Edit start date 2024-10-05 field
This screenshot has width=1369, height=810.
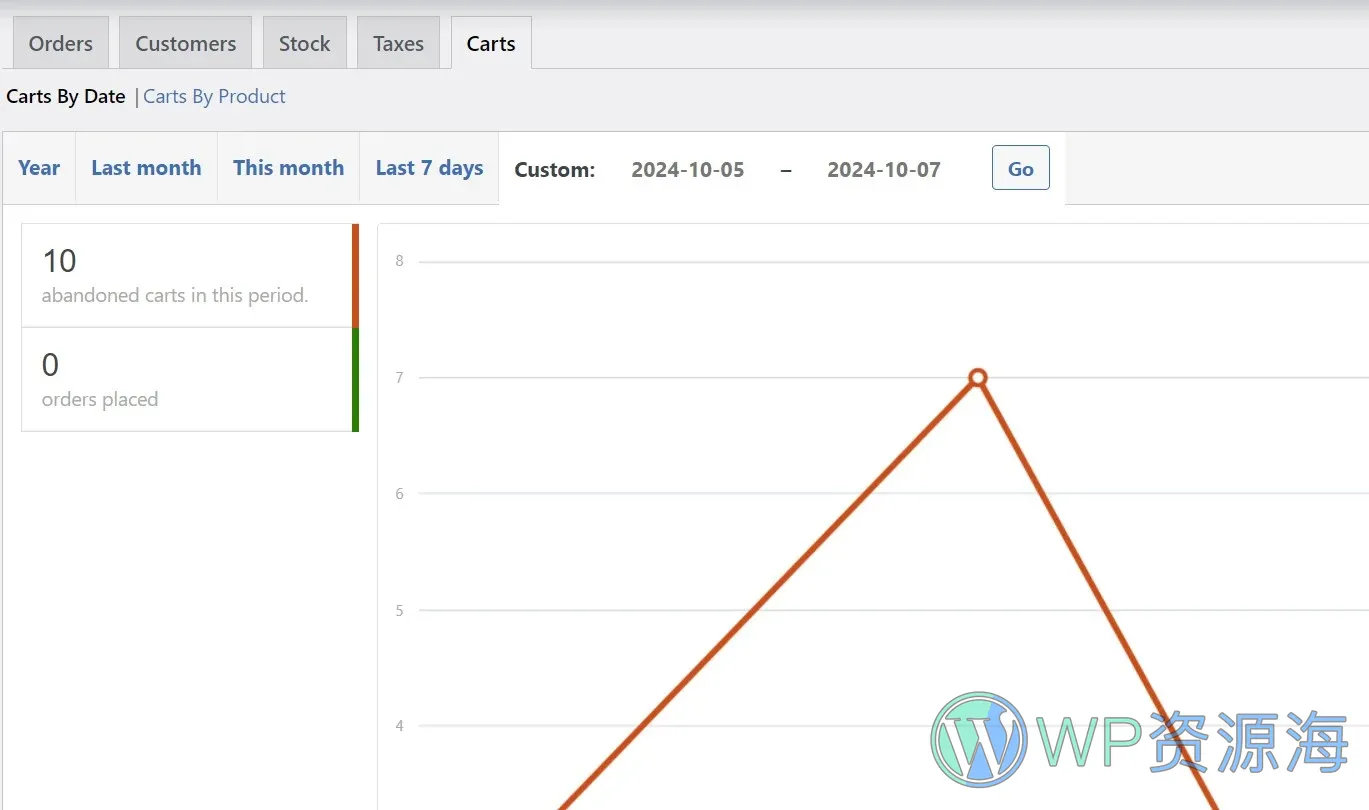click(x=688, y=169)
